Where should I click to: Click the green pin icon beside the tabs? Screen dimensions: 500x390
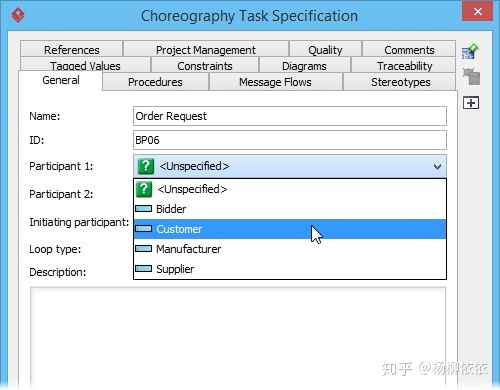470,52
